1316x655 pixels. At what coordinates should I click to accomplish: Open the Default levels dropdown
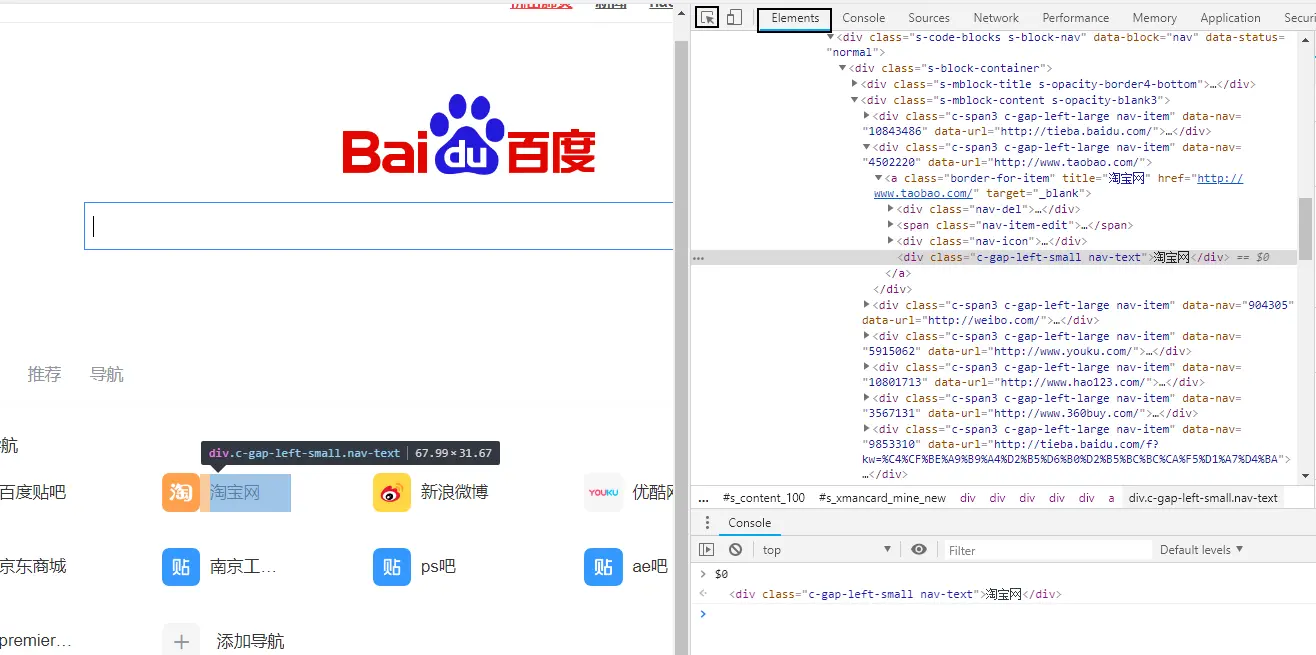point(1201,550)
